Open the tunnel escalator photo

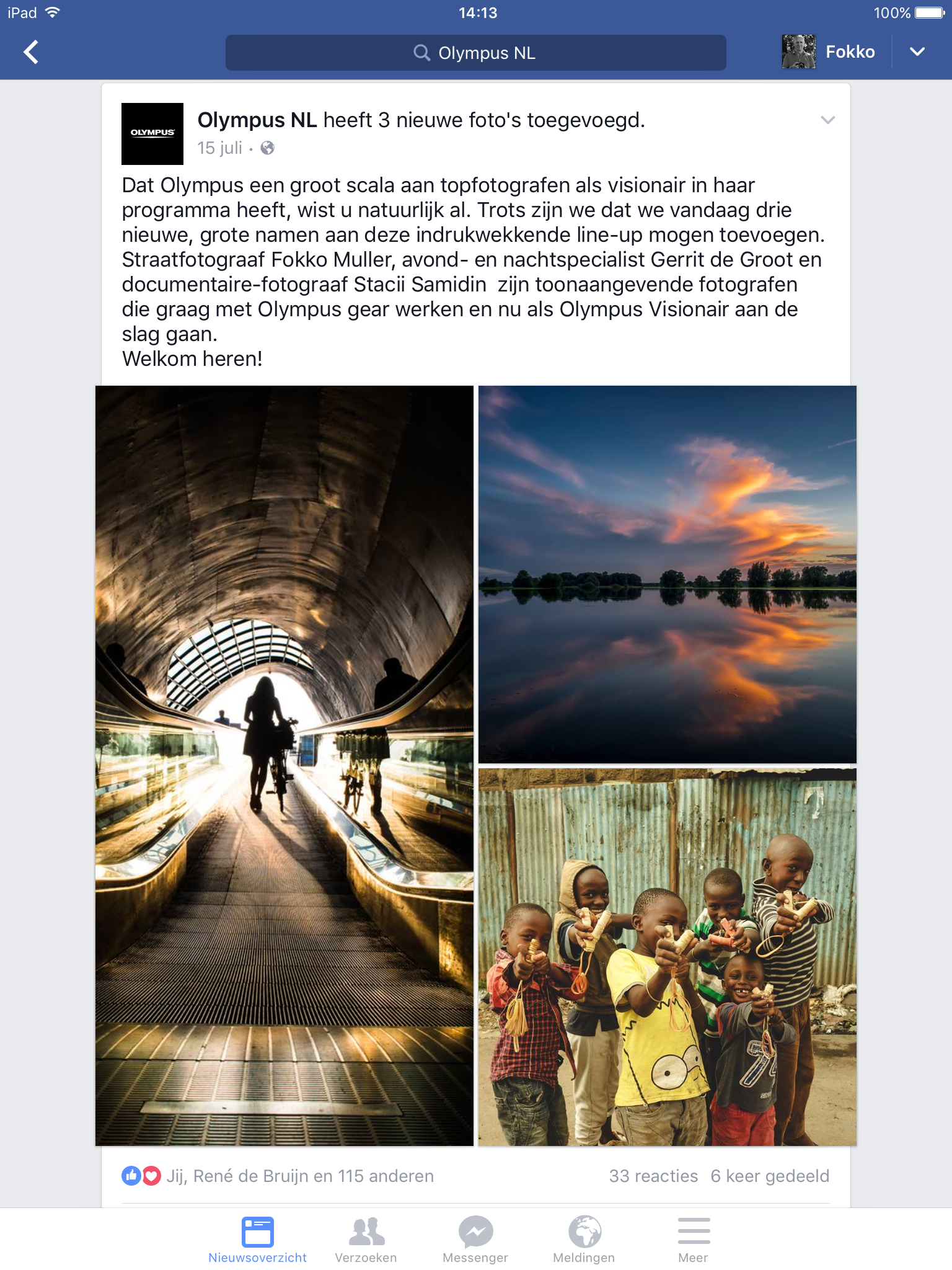coord(284,766)
